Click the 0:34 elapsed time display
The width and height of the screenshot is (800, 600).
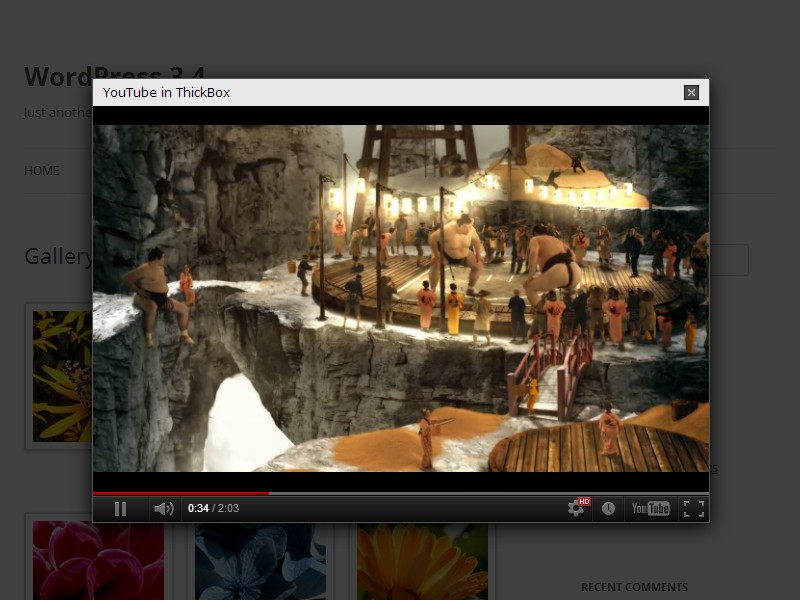198,508
